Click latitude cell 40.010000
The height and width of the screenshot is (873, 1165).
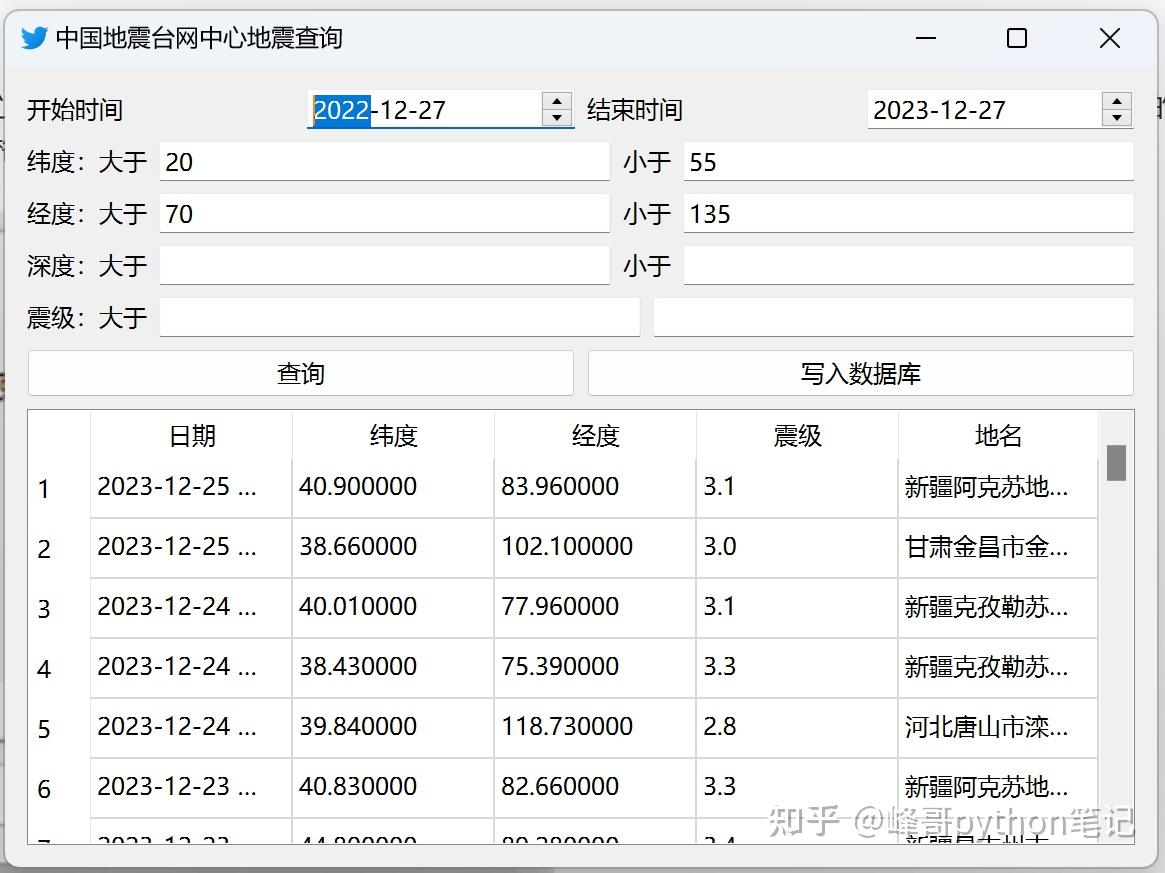(394, 608)
